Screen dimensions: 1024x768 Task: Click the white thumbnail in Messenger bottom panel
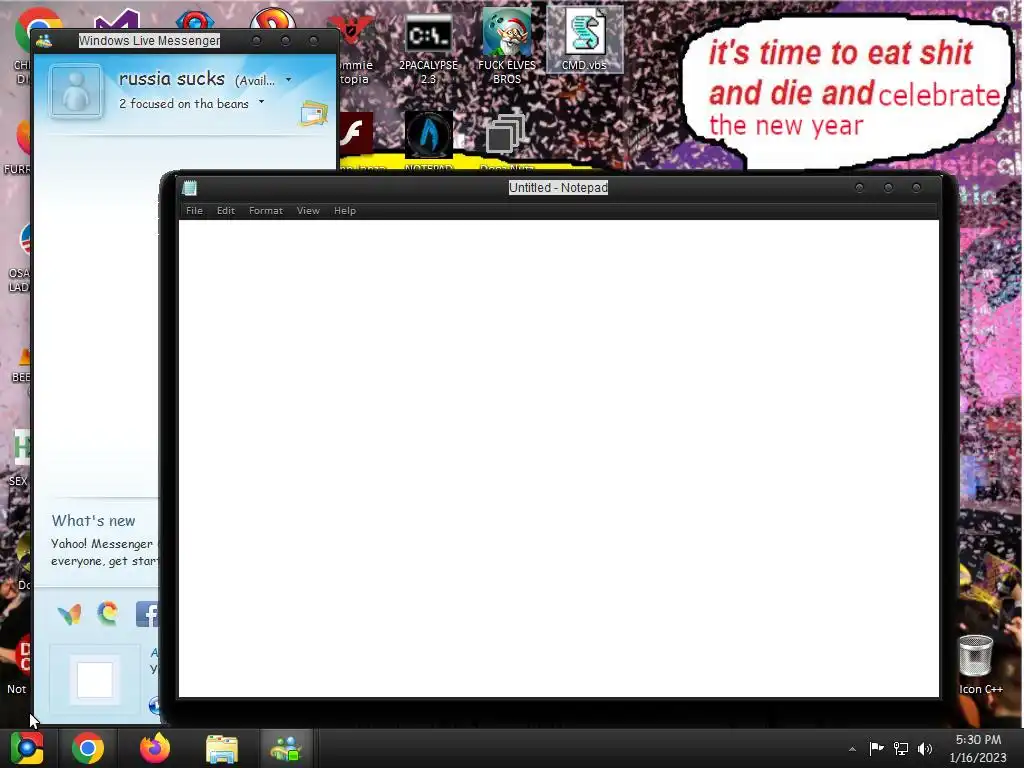pos(95,679)
